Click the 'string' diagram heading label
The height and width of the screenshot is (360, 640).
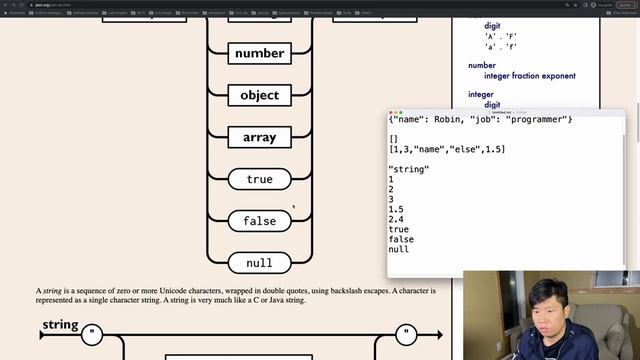click(x=60, y=325)
